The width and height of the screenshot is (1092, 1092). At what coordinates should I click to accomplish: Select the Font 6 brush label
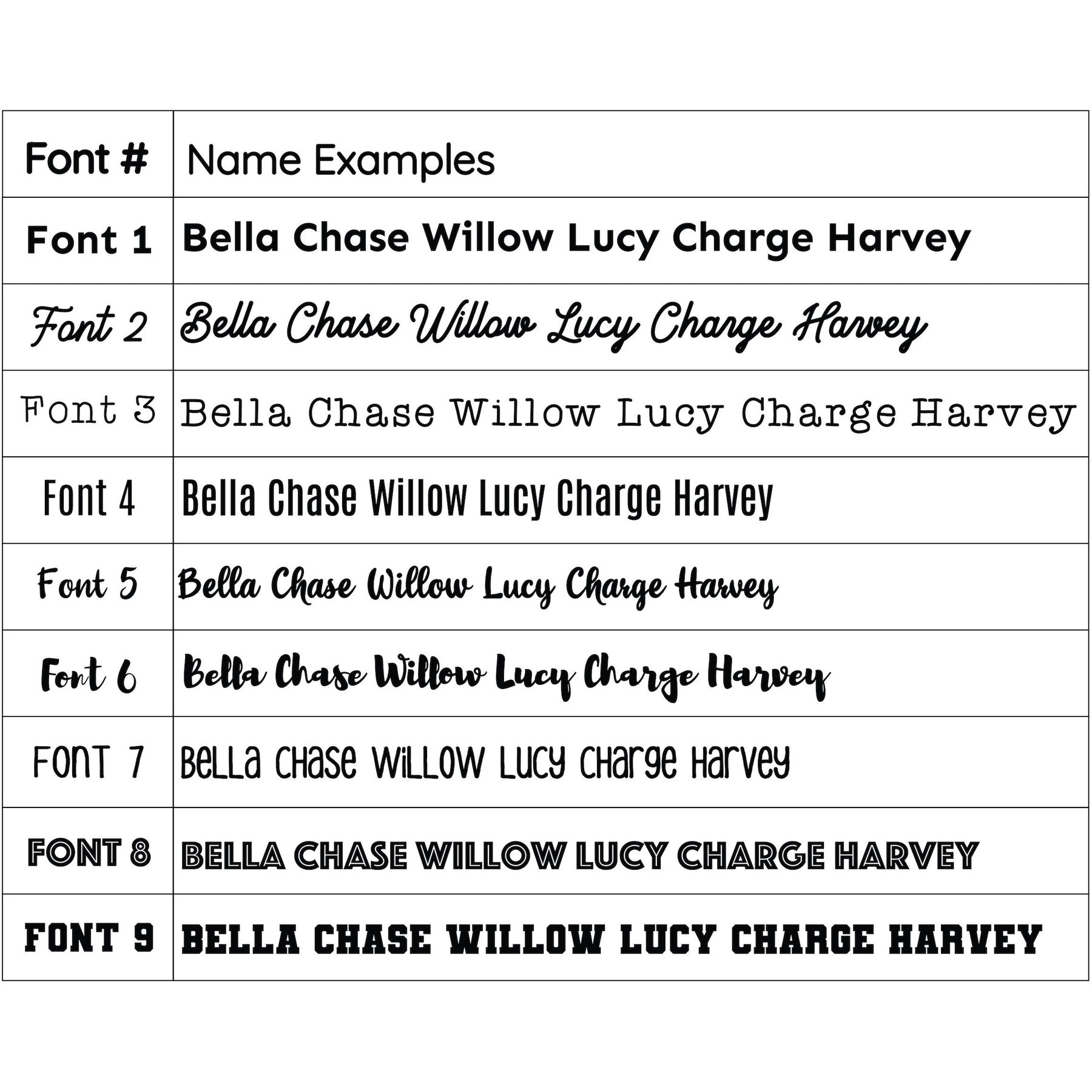(89, 675)
